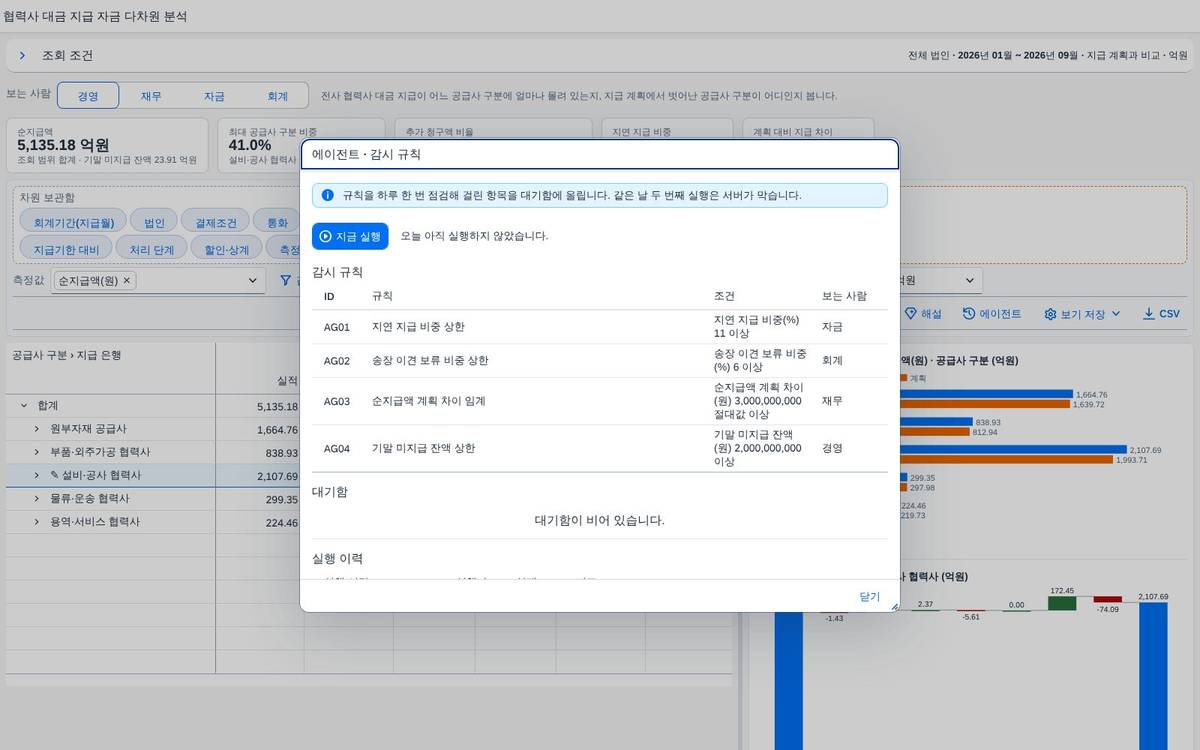Click the pencil icon on 설비·공사 협력사 row
This screenshot has height=750, width=1200.
pos(54,475)
